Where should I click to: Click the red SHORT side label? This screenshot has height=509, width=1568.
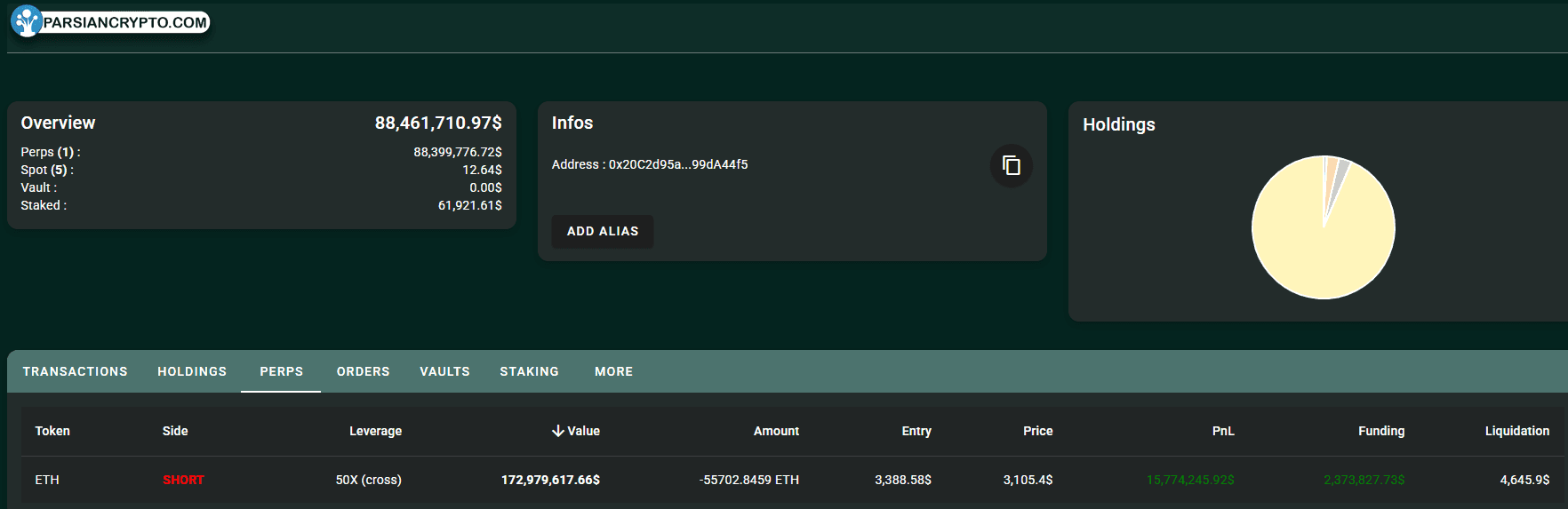(183, 480)
